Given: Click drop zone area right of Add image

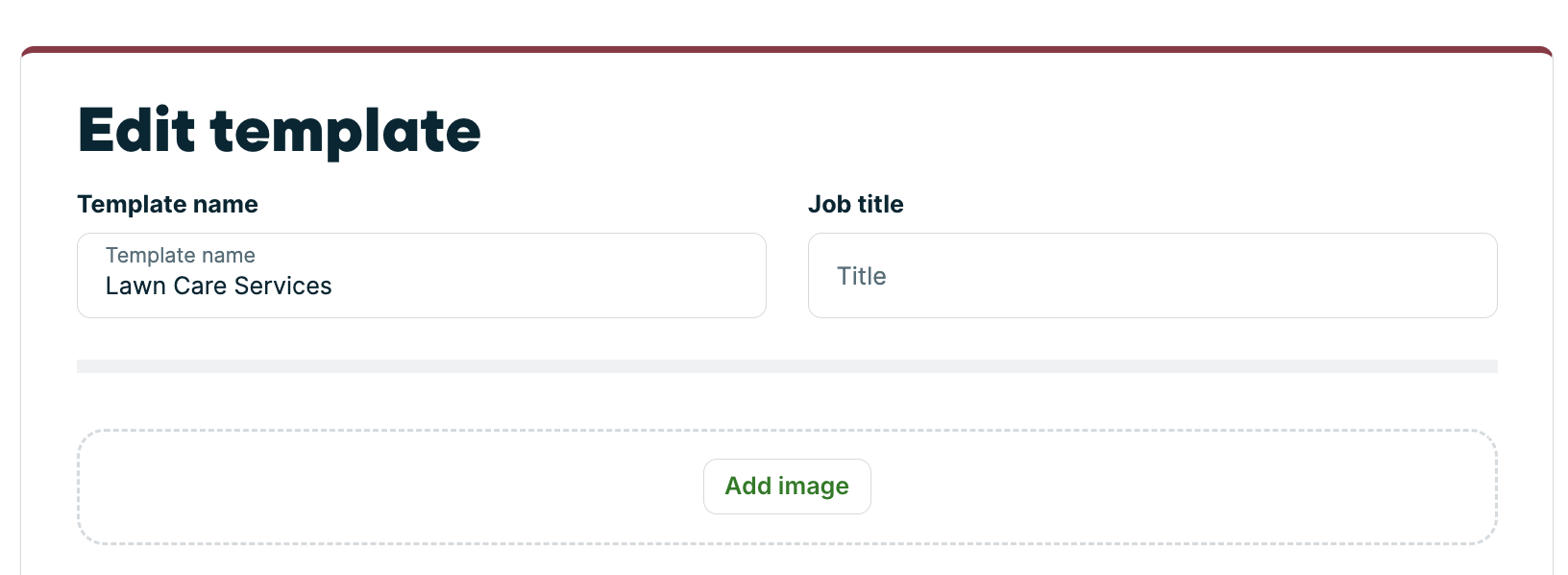Looking at the screenshot, I should pos(1182,487).
